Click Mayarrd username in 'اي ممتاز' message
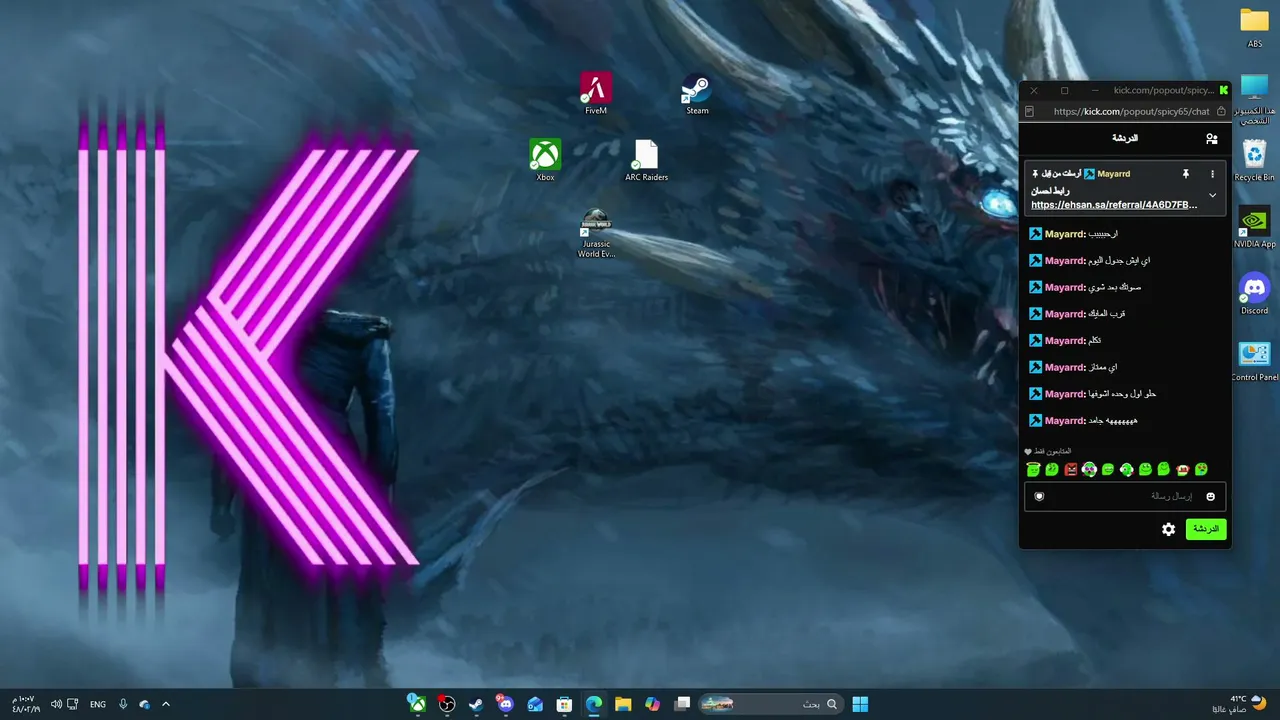The height and width of the screenshot is (720, 1280). 1065,368
